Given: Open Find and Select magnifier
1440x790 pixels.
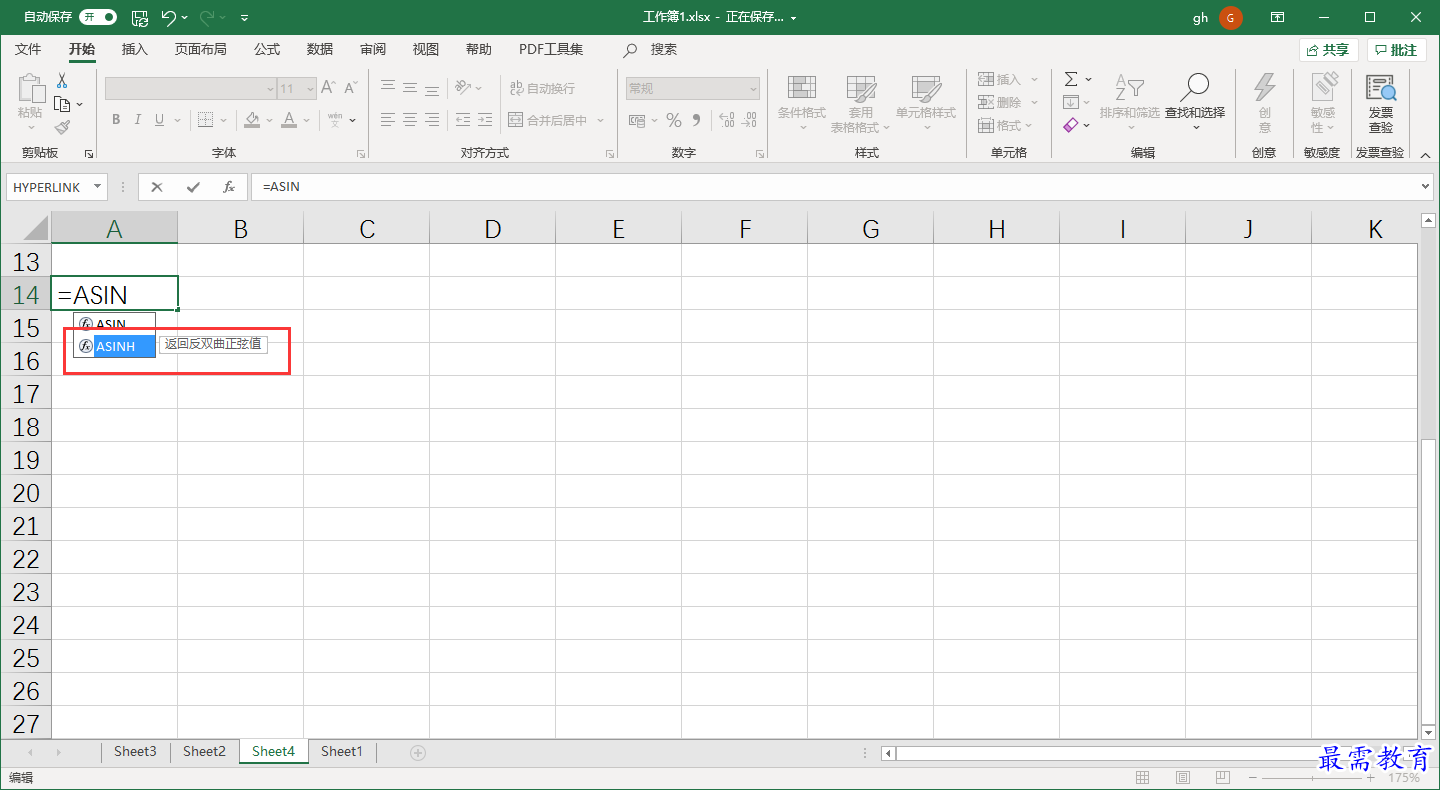Looking at the screenshot, I should 1195,87.
